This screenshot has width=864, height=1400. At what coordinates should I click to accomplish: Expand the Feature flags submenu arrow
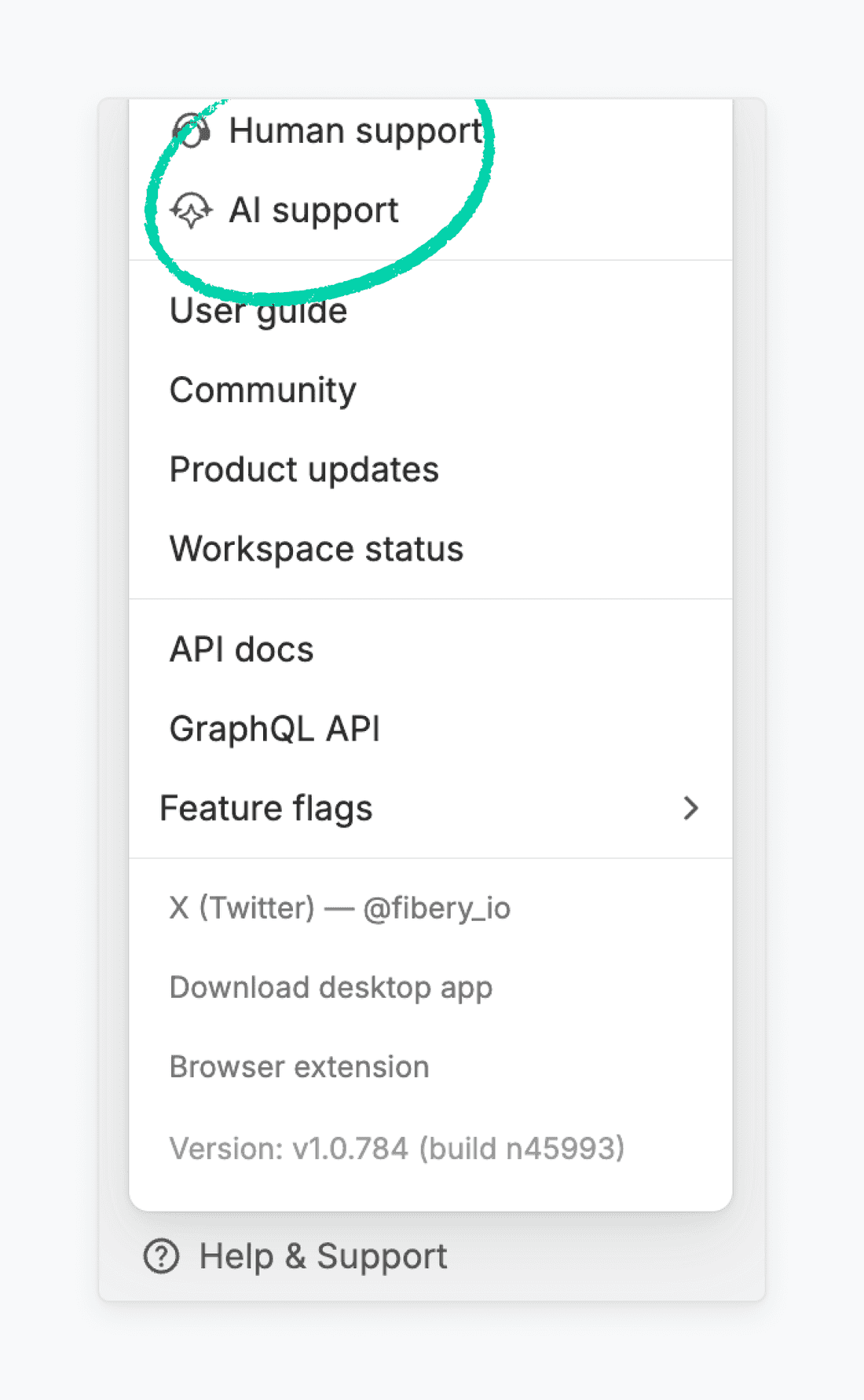tap(690, 808)
